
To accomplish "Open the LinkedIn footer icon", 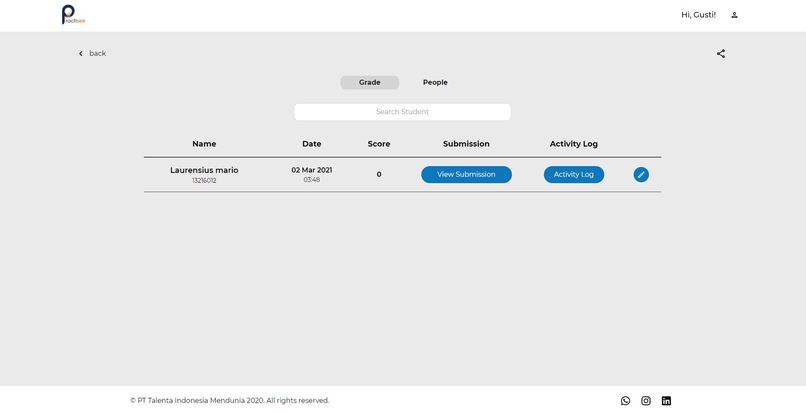I will pos(666,401).
